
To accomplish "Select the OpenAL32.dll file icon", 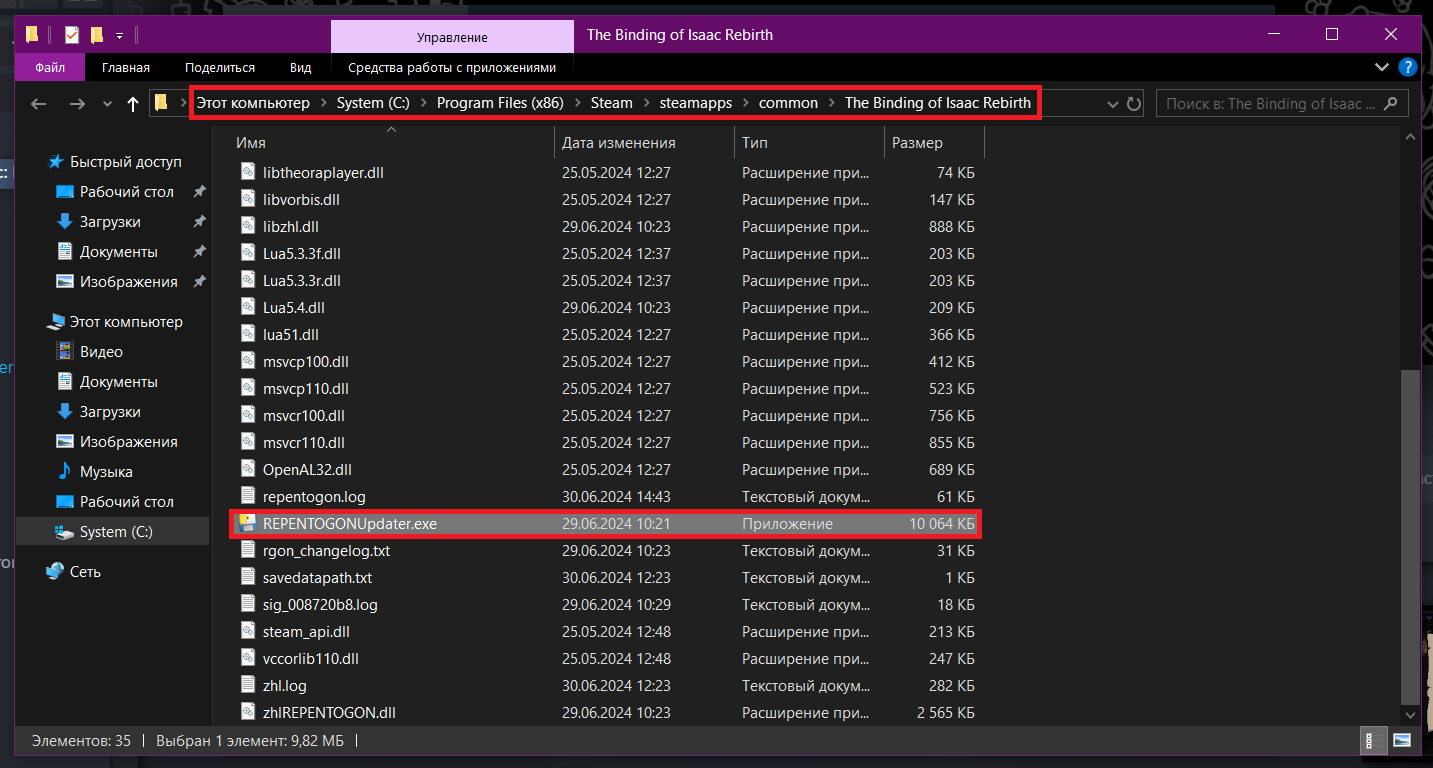I will point(248,469).
